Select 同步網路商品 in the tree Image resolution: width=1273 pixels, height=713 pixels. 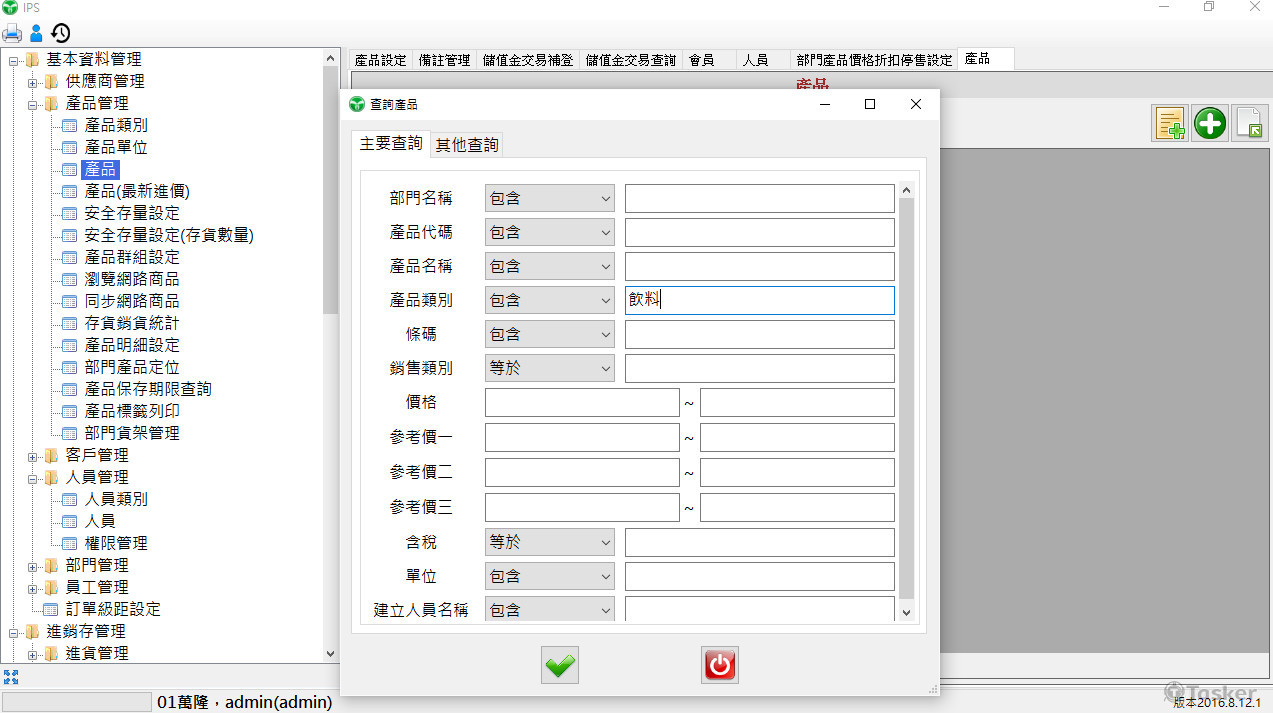(x=132, y=301)
